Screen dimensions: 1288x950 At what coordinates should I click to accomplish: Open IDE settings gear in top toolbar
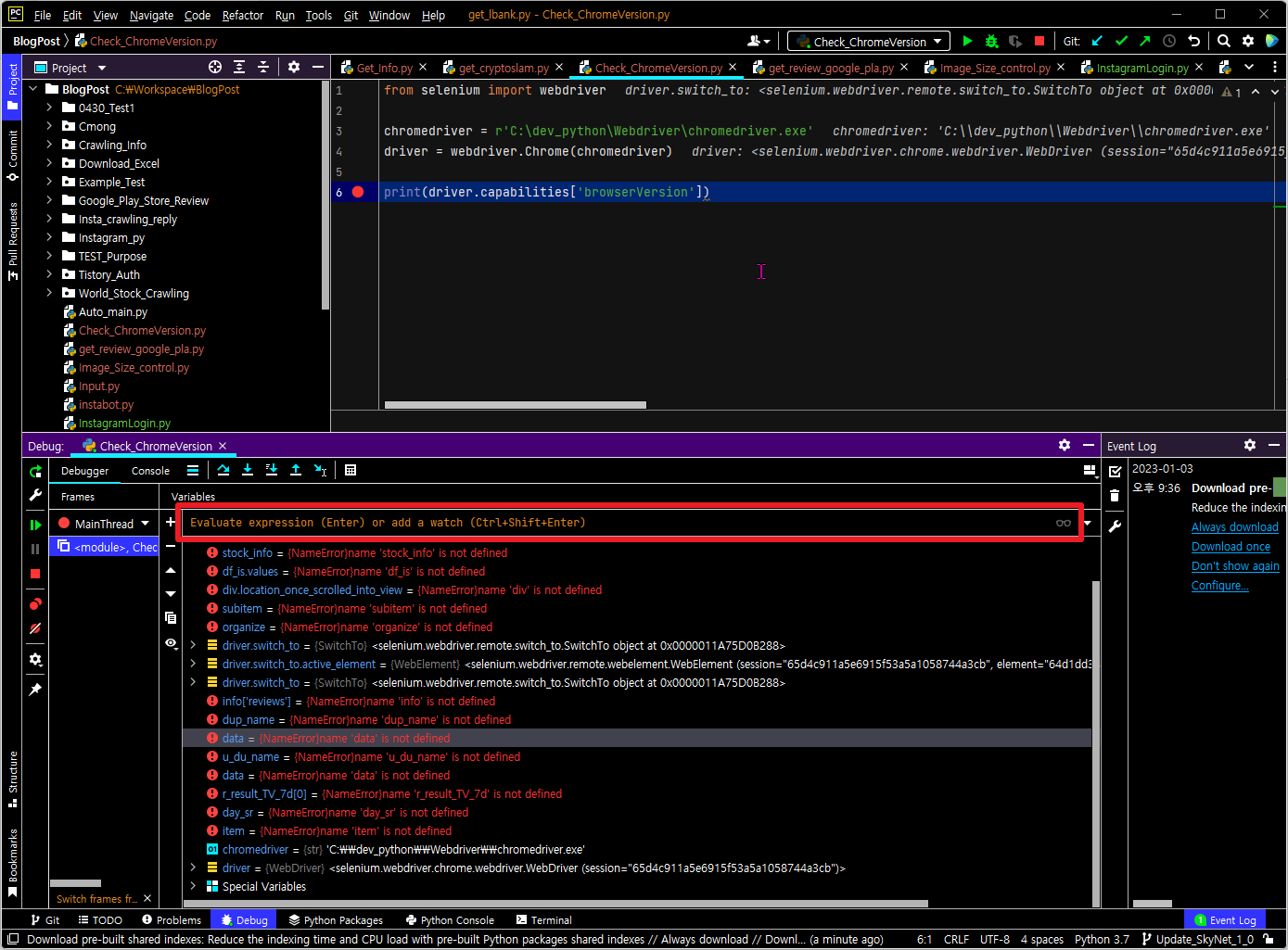1248,41
